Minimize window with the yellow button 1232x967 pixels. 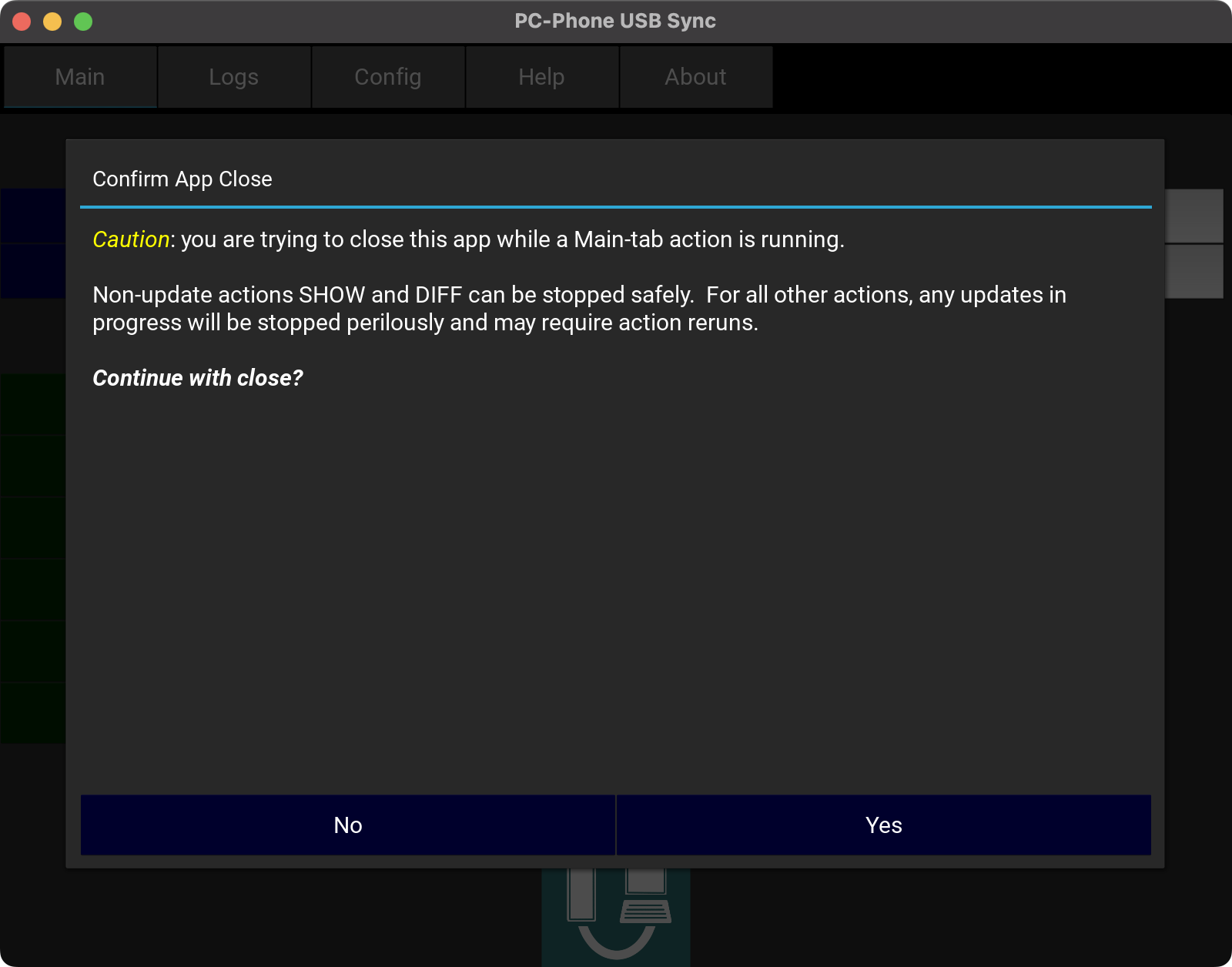[x=52, y=22]
